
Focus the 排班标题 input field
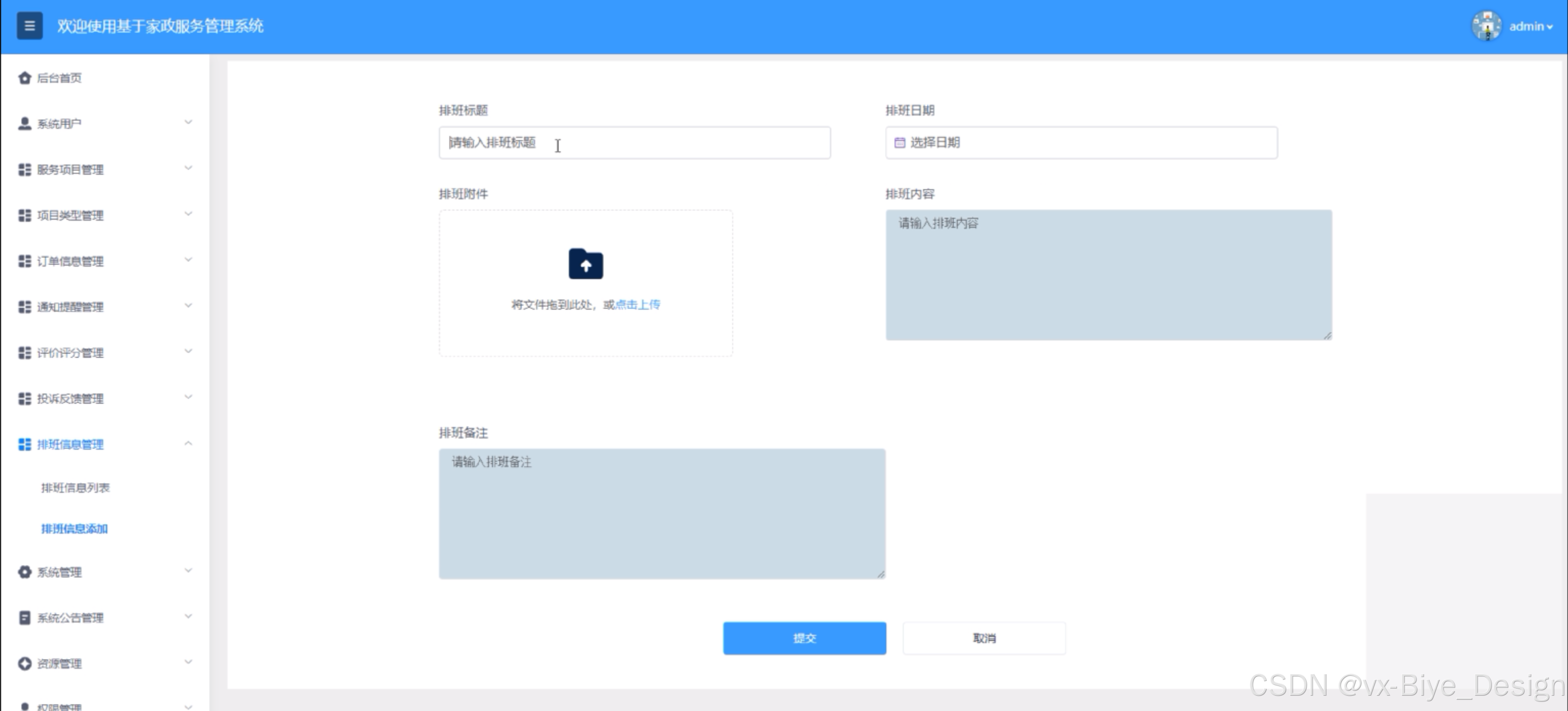(x=634, y=143)
